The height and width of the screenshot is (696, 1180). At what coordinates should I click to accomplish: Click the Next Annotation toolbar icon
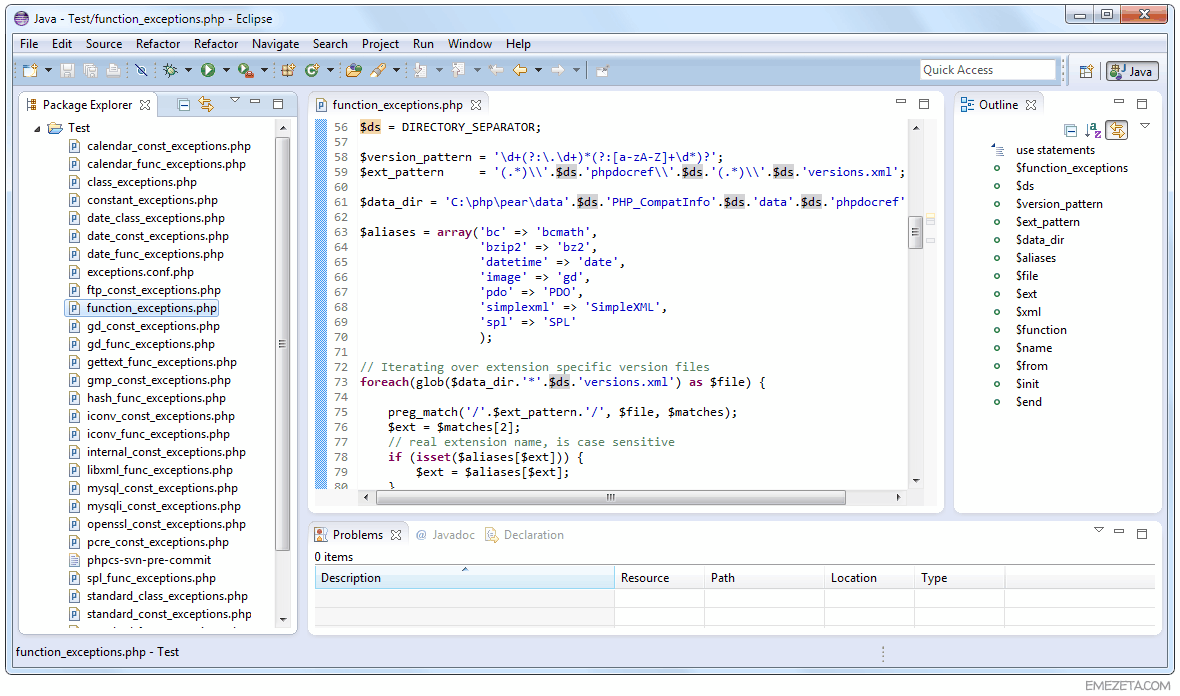point(421,71)
